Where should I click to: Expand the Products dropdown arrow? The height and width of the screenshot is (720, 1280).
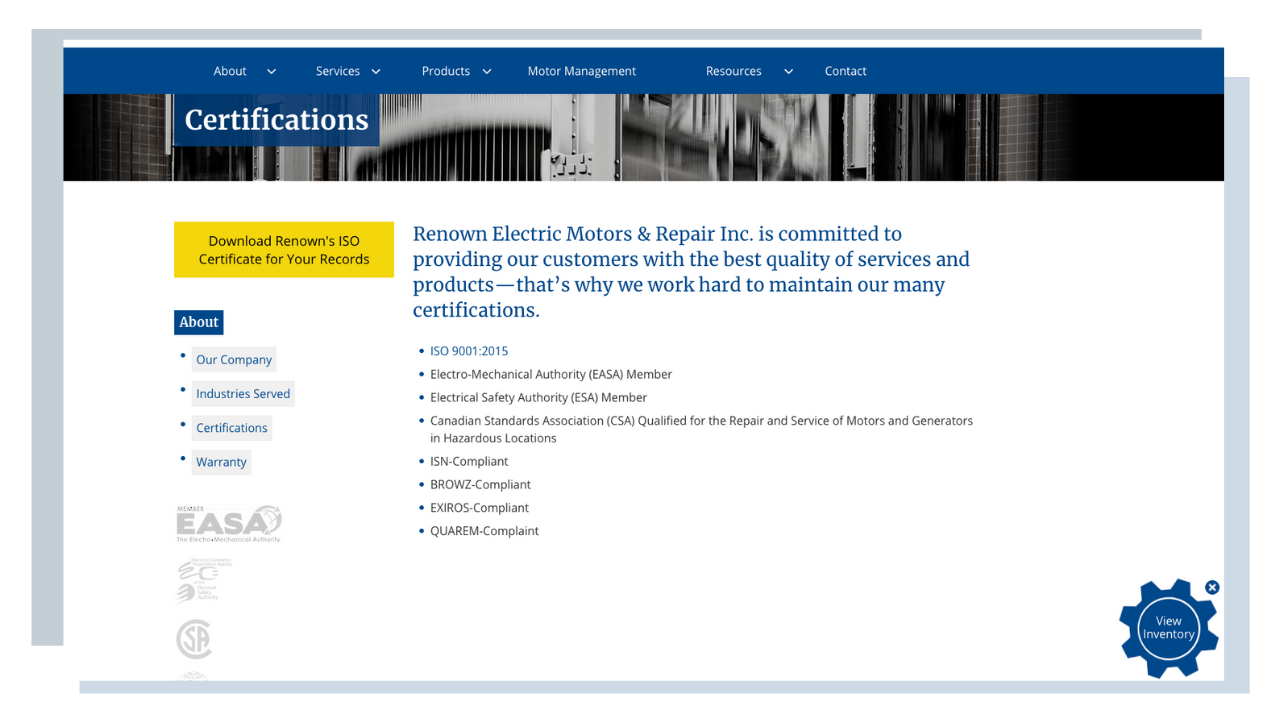[487, 72]
